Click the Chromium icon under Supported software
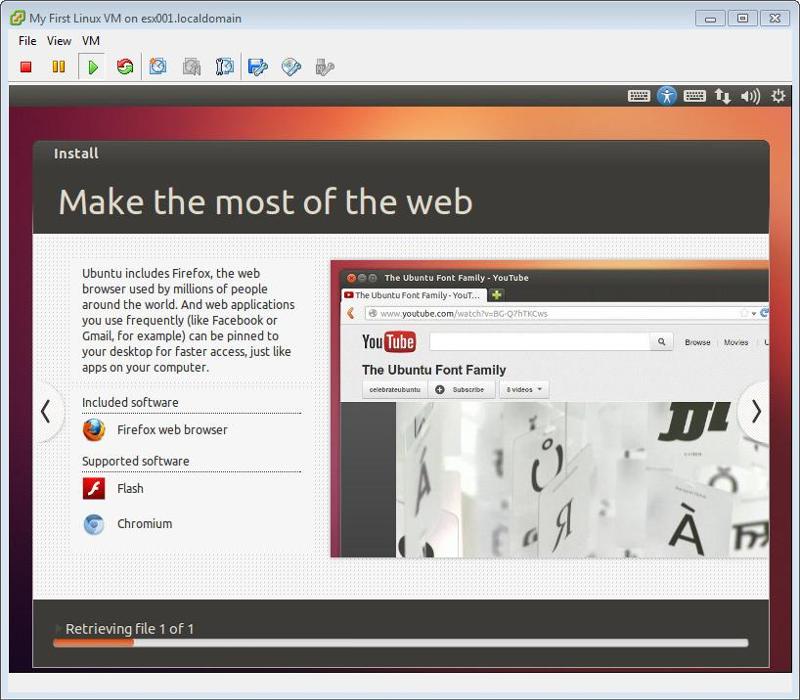The width and height of the screenshot is (800, 700). coord(94,524)
